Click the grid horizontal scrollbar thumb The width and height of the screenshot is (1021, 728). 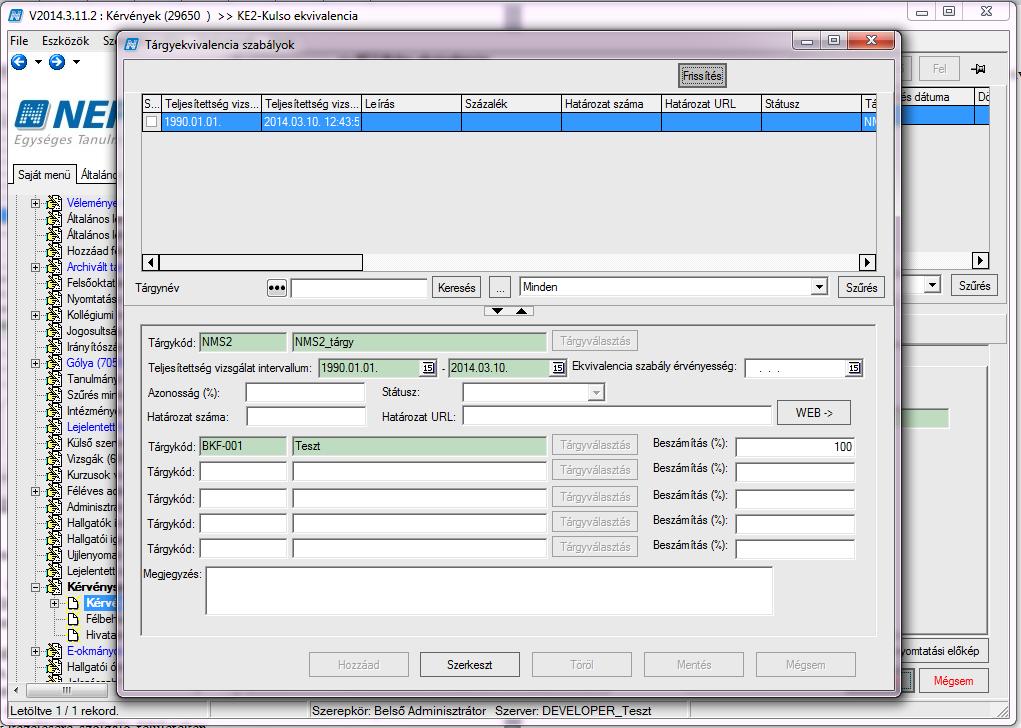point(260,262)
